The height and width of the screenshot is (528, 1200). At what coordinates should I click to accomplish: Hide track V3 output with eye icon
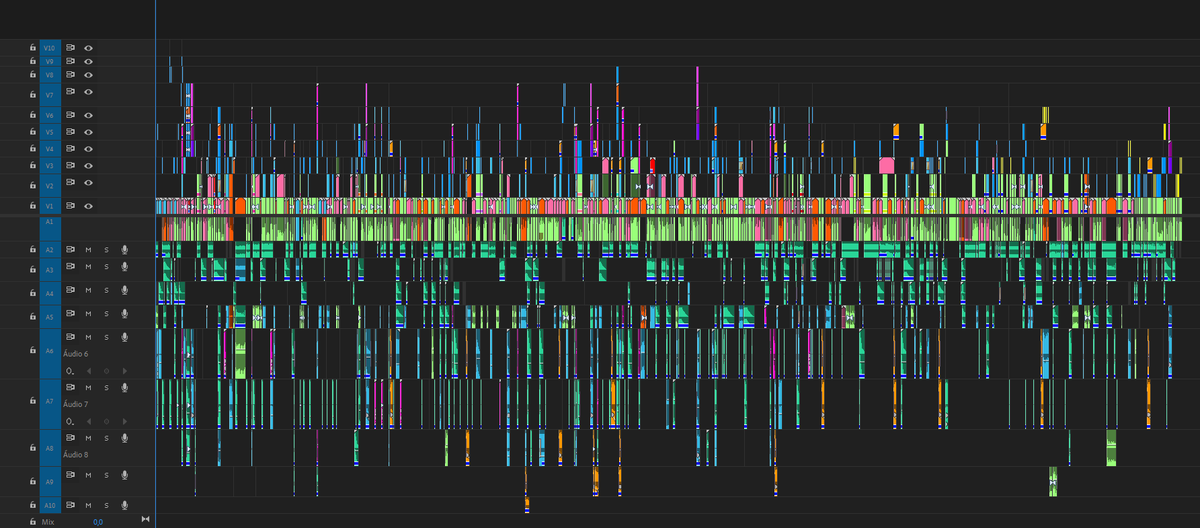coord(88,165)
